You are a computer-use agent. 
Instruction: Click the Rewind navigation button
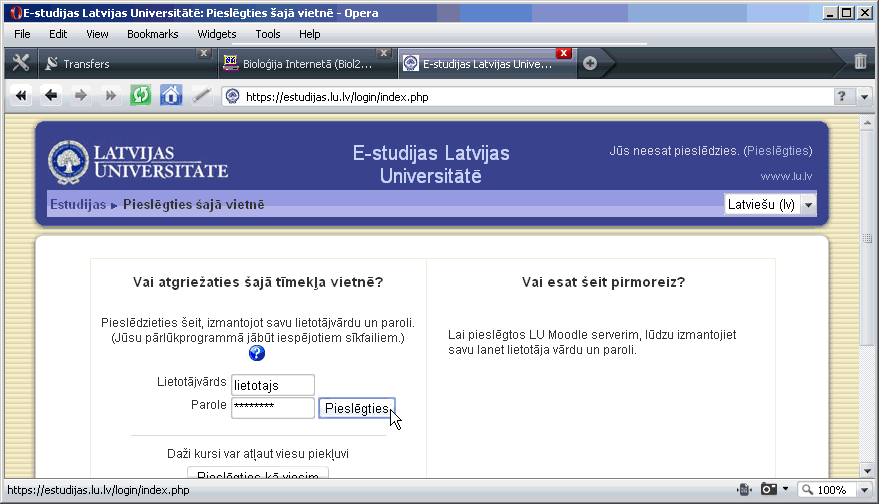(21, 96)
